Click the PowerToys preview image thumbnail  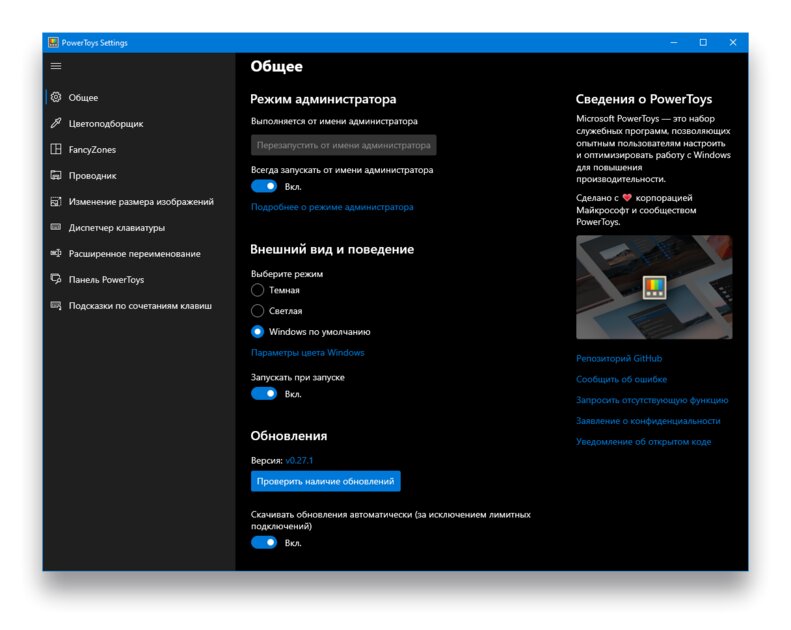click(654, 287)
